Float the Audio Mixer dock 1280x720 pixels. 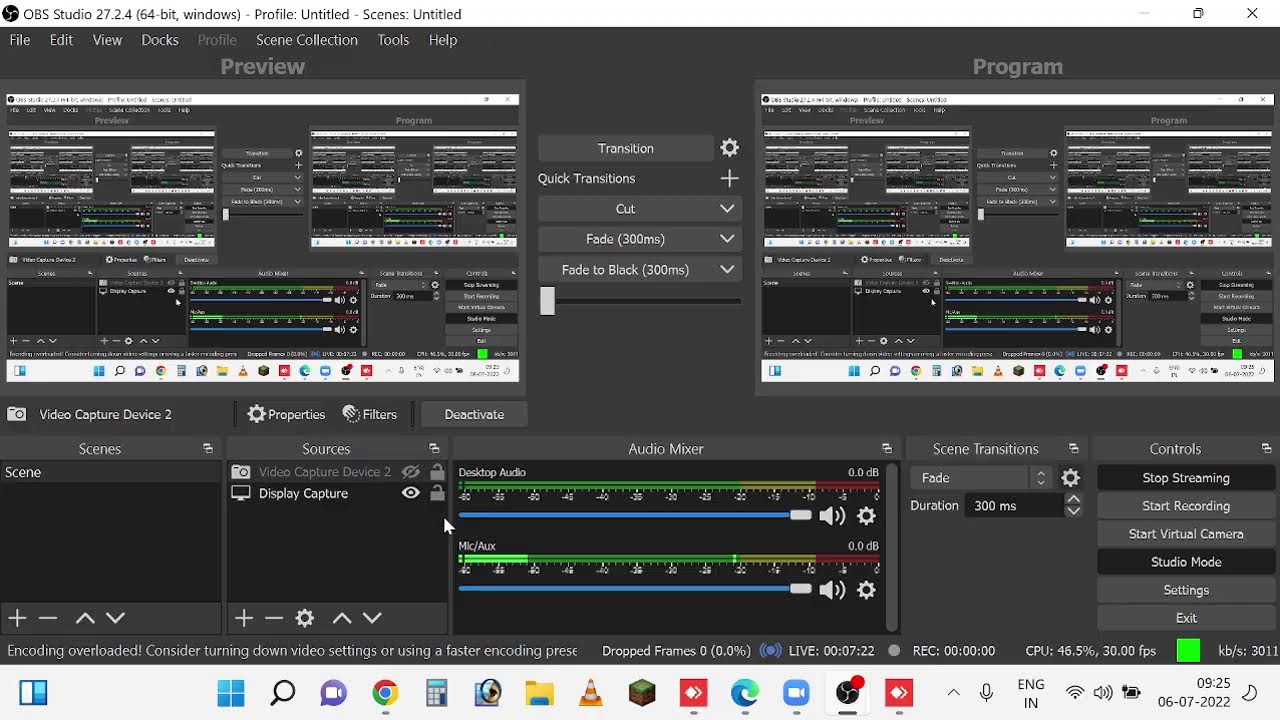887,449
